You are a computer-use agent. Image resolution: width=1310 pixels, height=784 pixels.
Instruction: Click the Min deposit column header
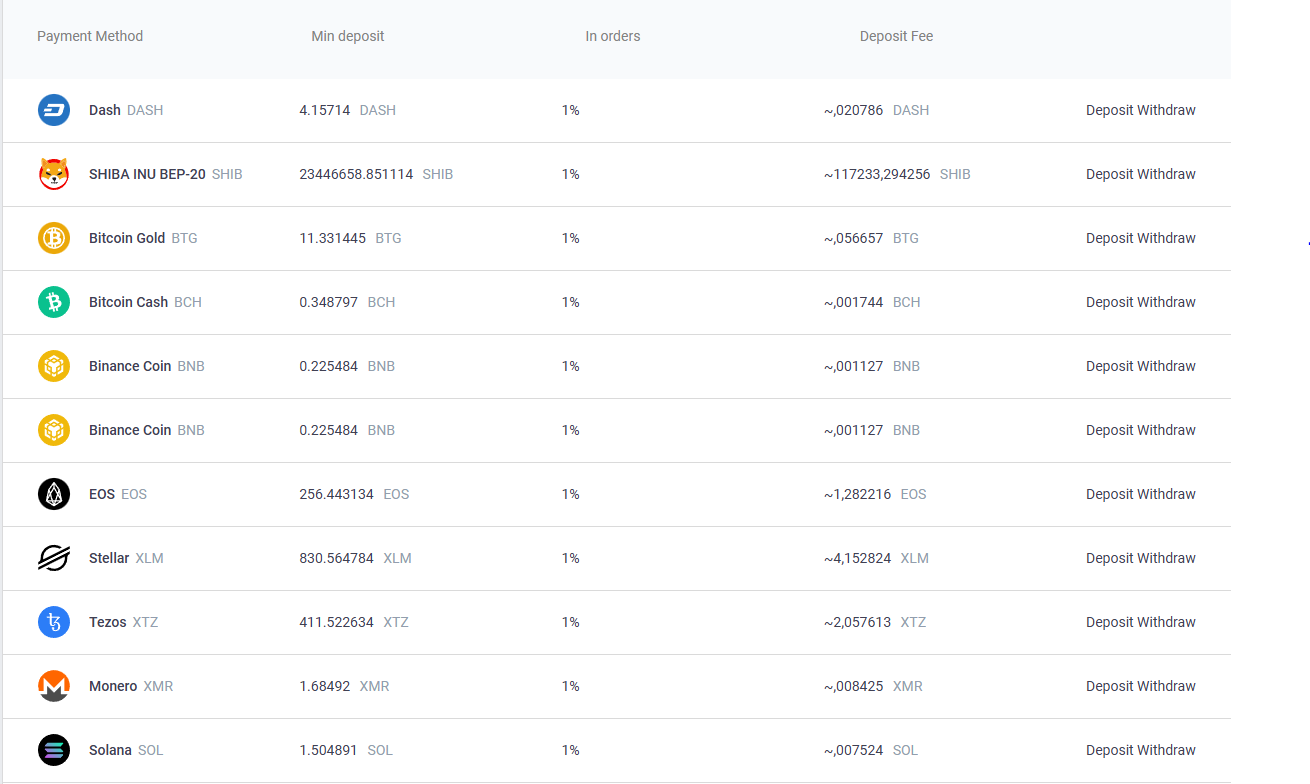pos(348,36)
